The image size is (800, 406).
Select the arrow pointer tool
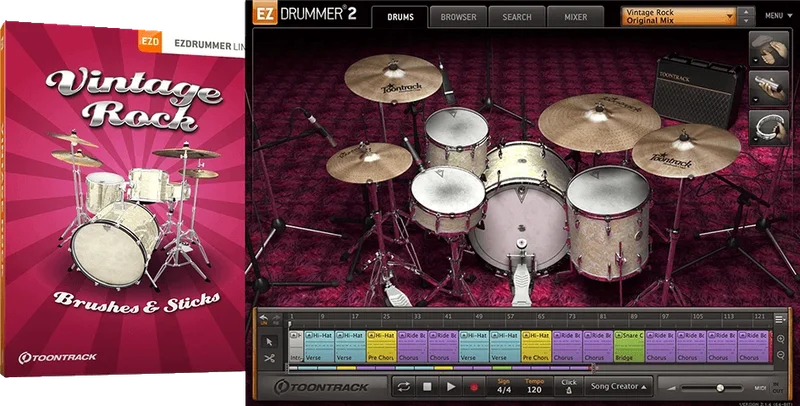(x=270, y=342)
